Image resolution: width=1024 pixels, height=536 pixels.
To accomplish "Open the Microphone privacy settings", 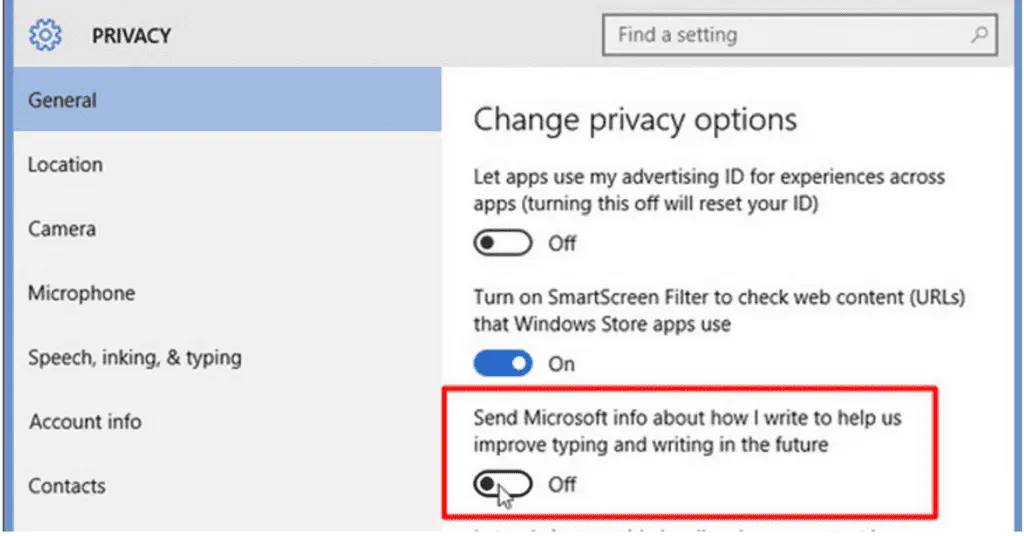I will (81, 294).
